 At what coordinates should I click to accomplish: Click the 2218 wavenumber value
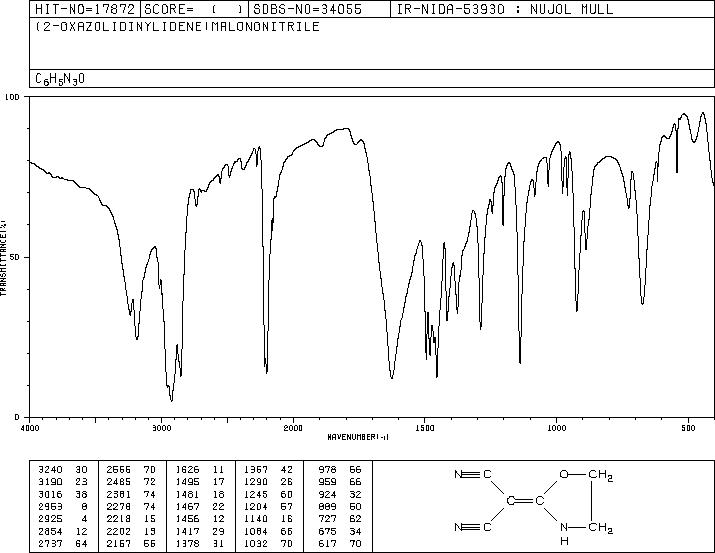pyautogui.click(x=119, y=519)
